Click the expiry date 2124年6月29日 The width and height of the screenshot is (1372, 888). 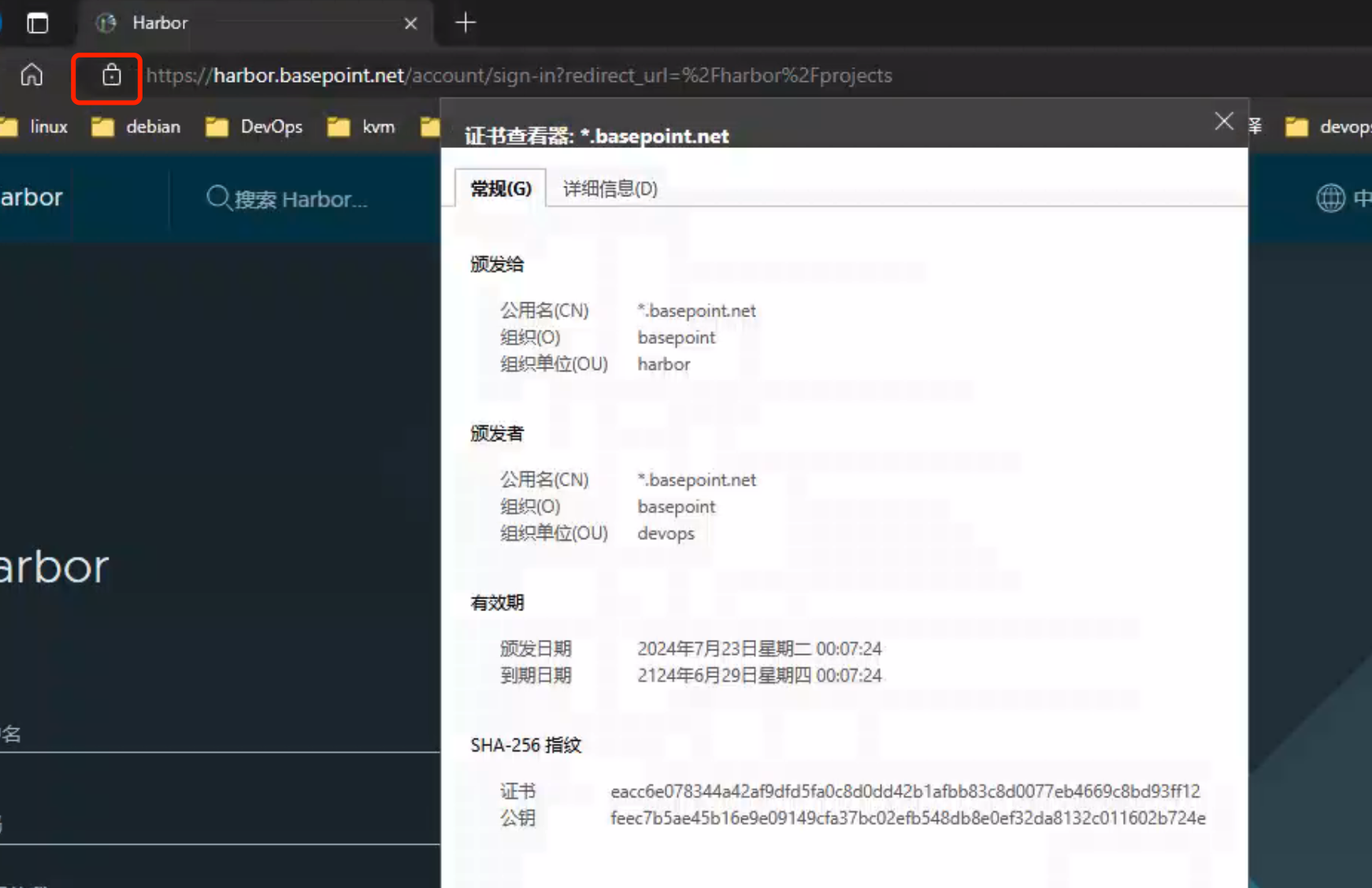click(x=759, y=676)
